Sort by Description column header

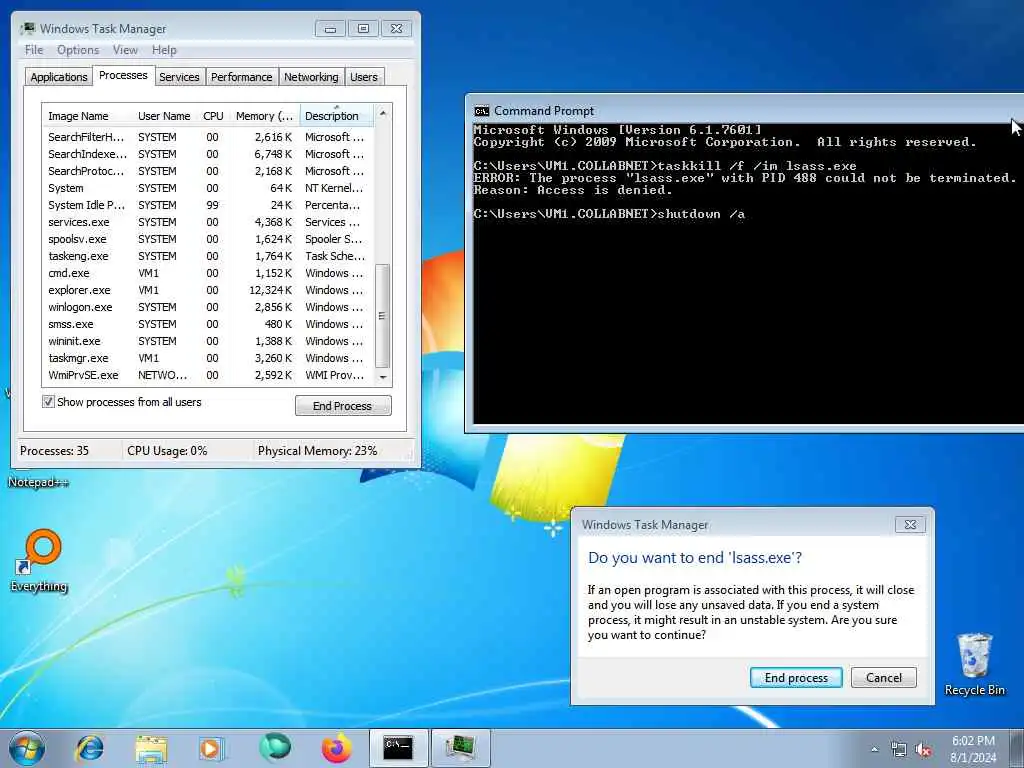[336, 116]
